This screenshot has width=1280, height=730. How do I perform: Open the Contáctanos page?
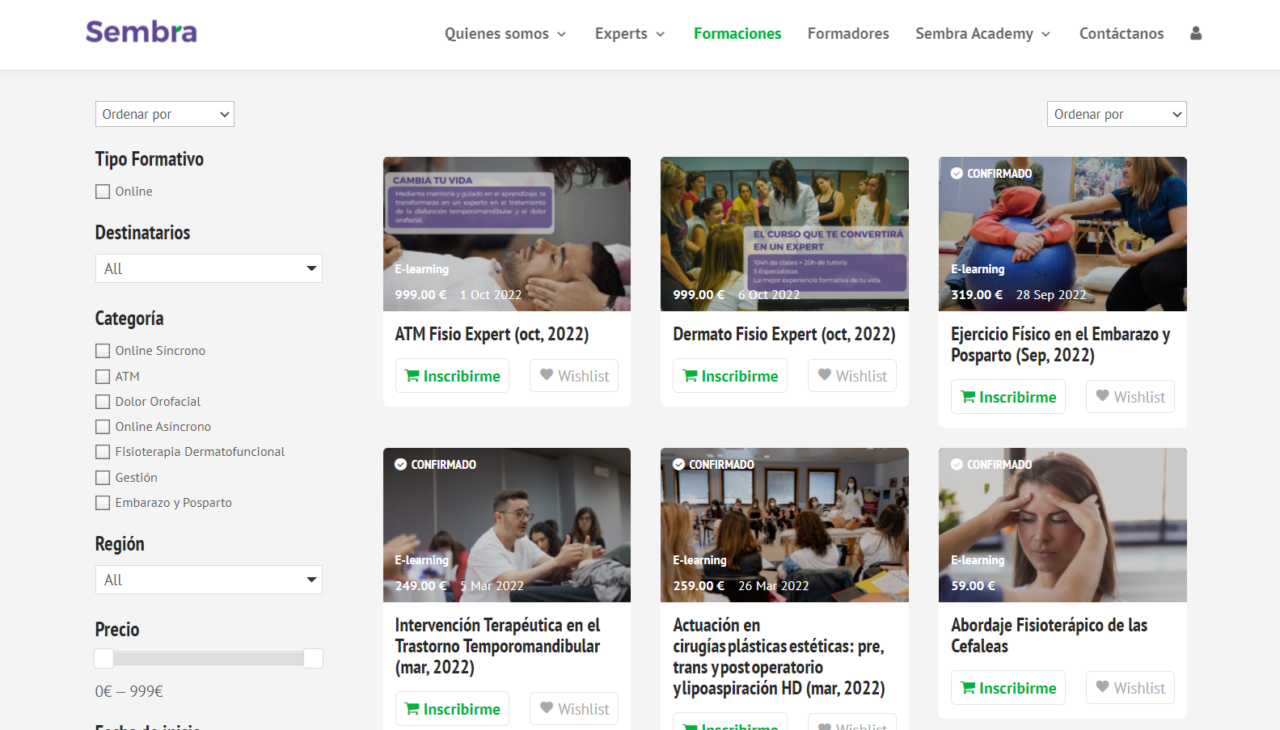pyautogui.click(x=1121, y=33)
